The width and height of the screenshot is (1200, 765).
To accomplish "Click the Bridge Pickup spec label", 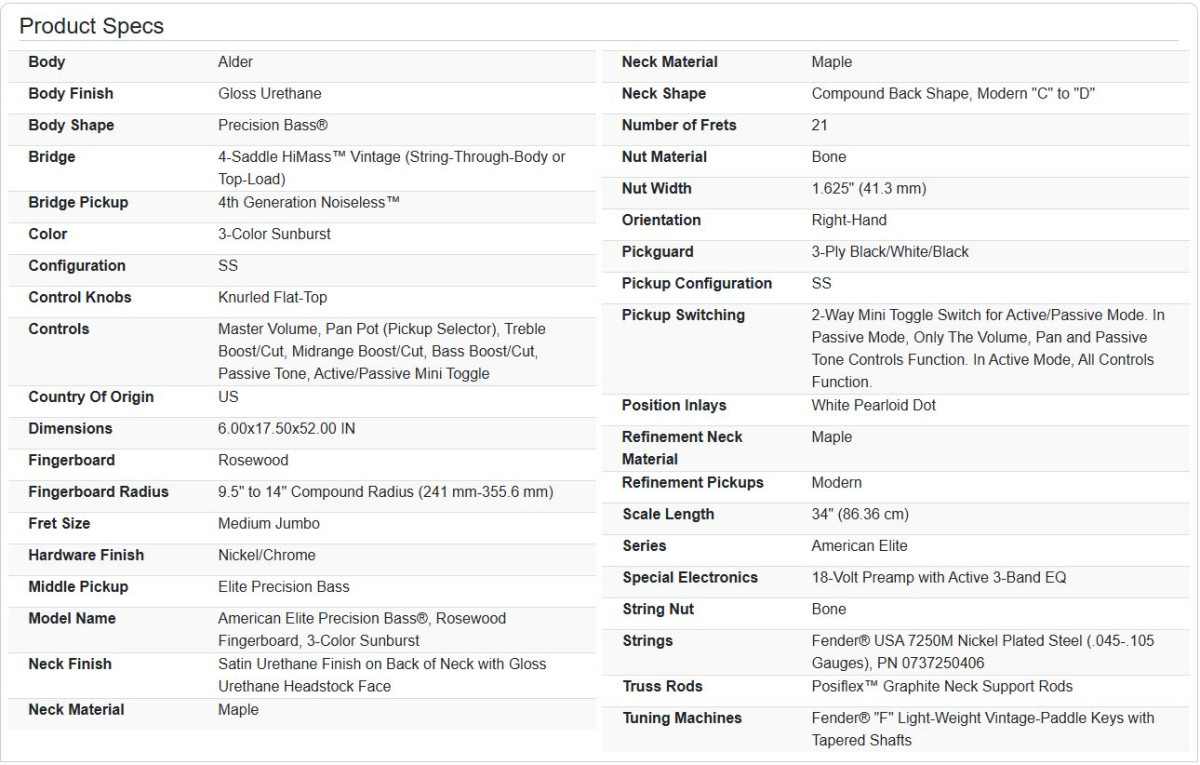I will tap(78, 203).
